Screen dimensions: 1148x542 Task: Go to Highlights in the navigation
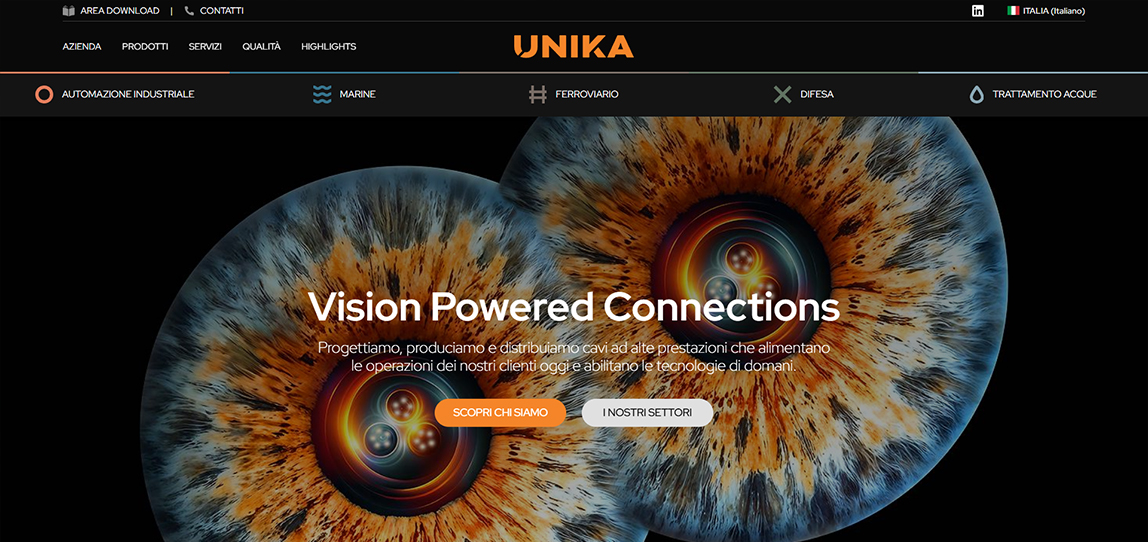coord(329,46)
